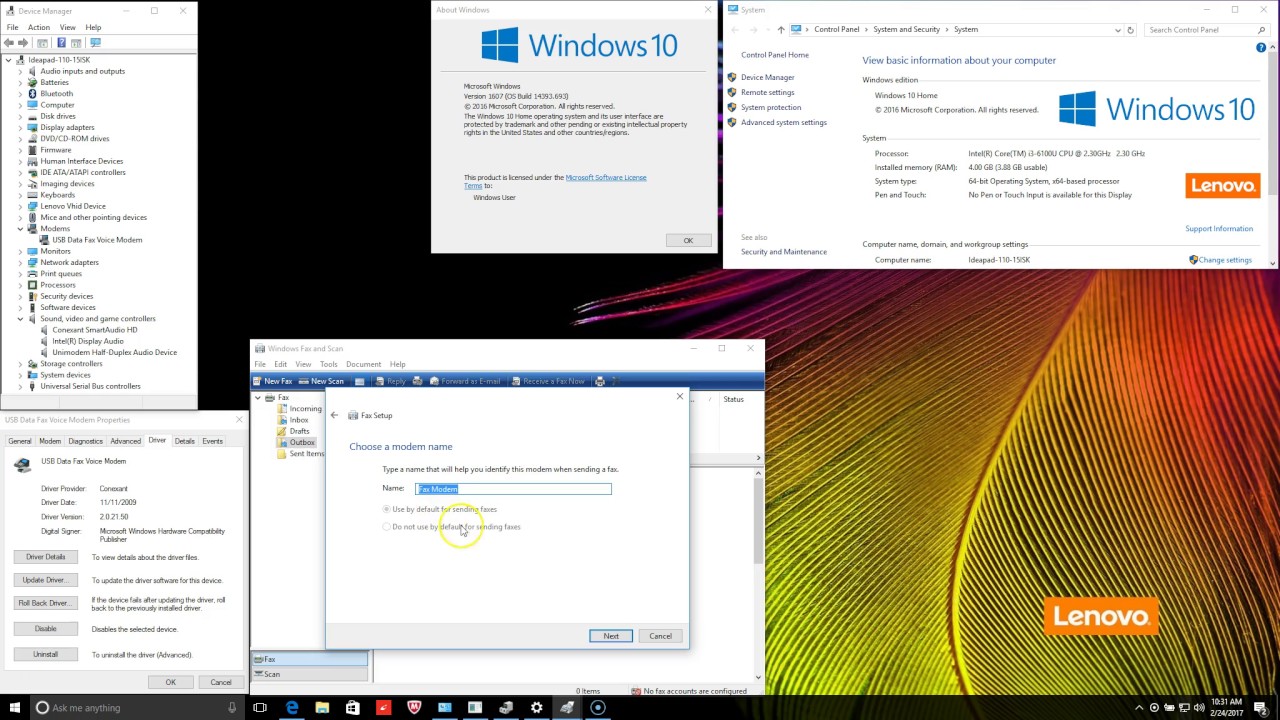Click the back arrow in Device Manager toolbar
The image size is (1280, 720).
coord(9,43)
